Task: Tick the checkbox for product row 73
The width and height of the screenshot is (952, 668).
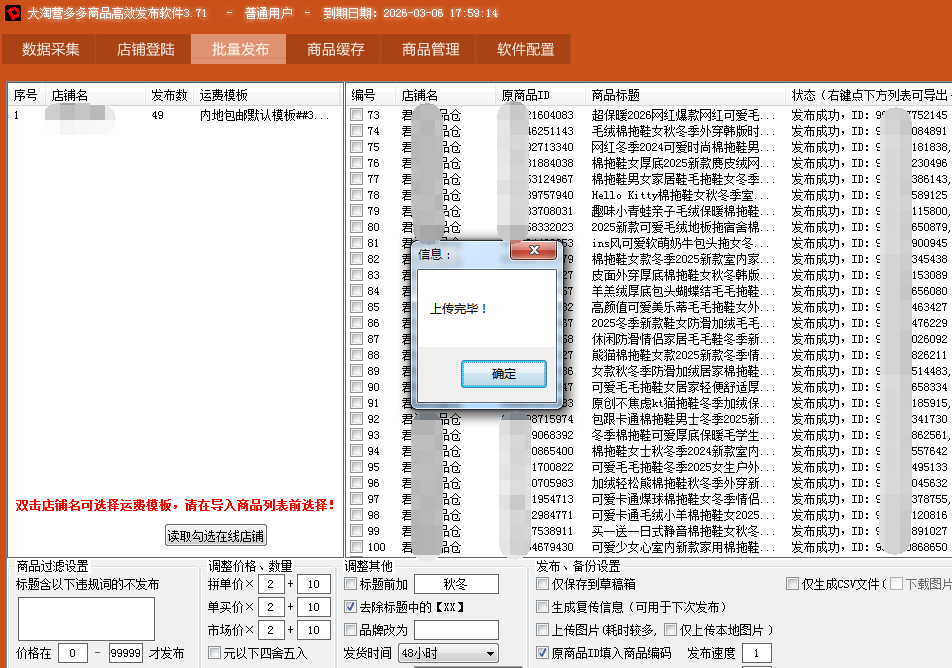Action: pos(357,115)
